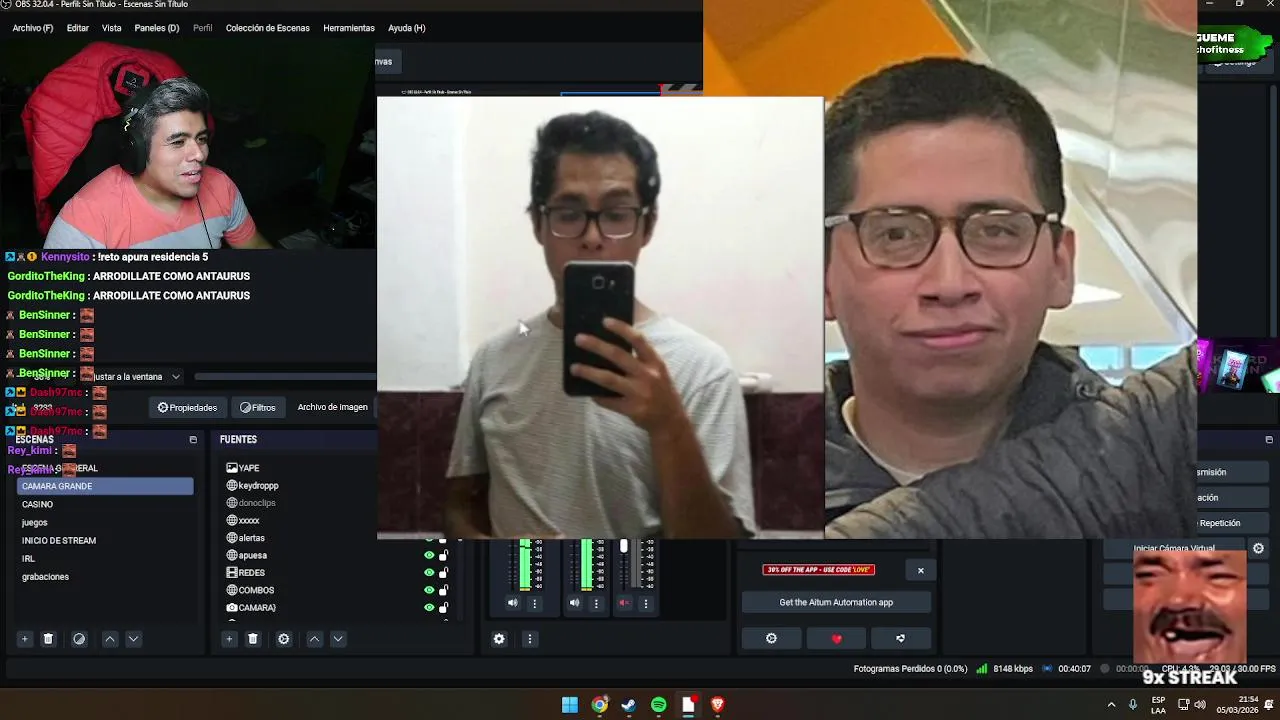Open the Ayuda menu
1280x720 pixels.
pos(407,28)
